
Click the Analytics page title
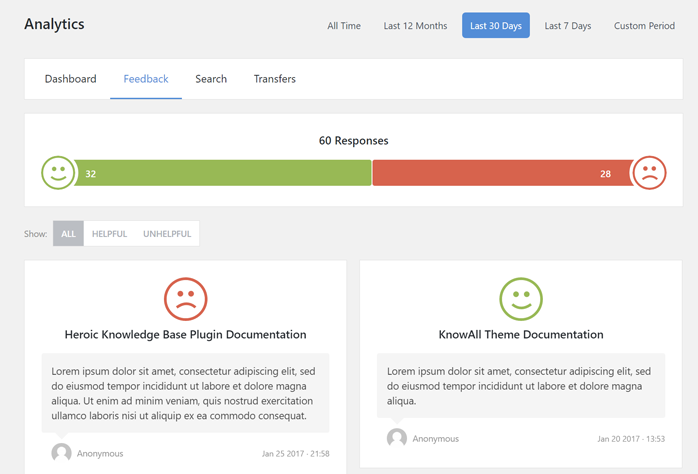[54, 24]
